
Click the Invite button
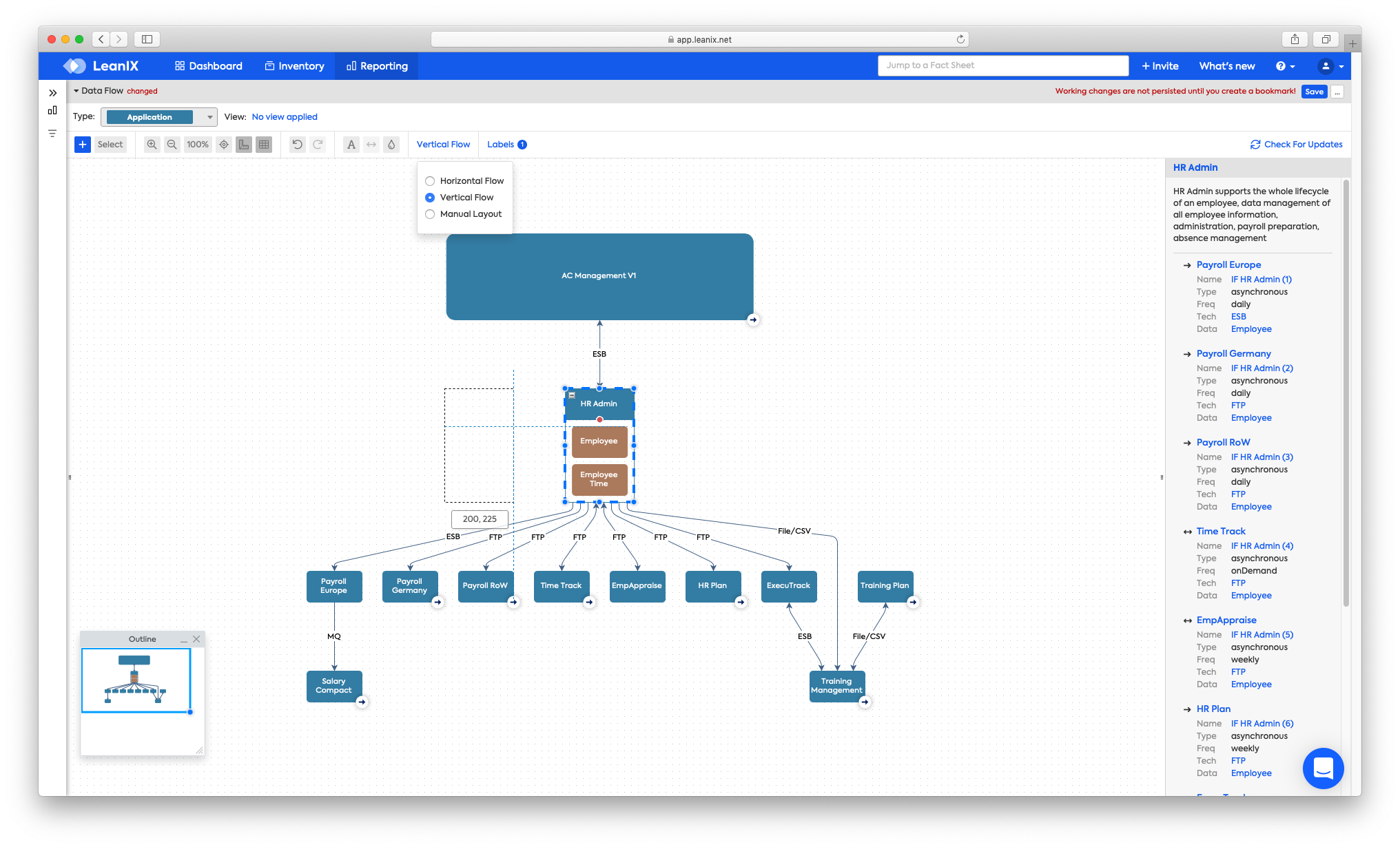point(1160,66)
